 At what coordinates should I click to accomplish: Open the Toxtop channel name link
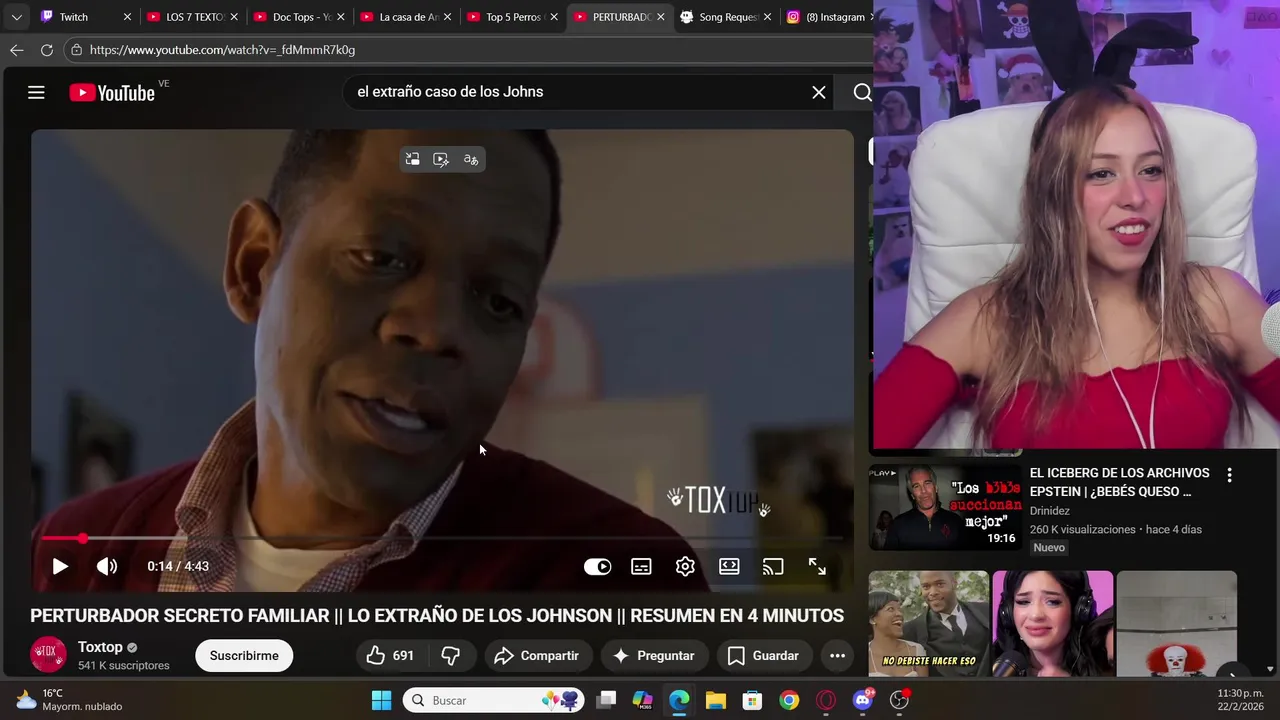[x=100, y=647]
